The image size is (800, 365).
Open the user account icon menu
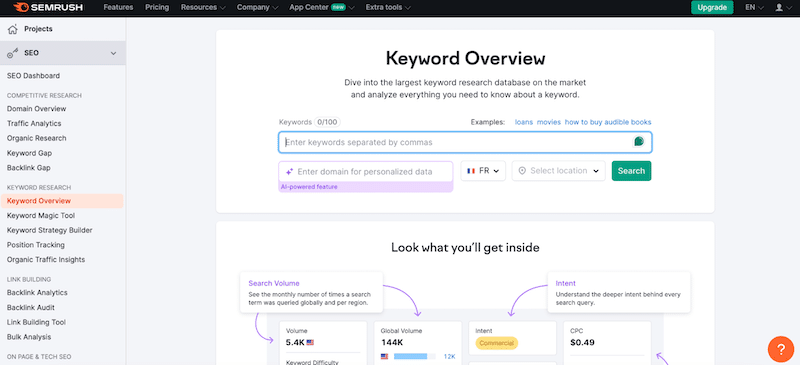(782, 8)
